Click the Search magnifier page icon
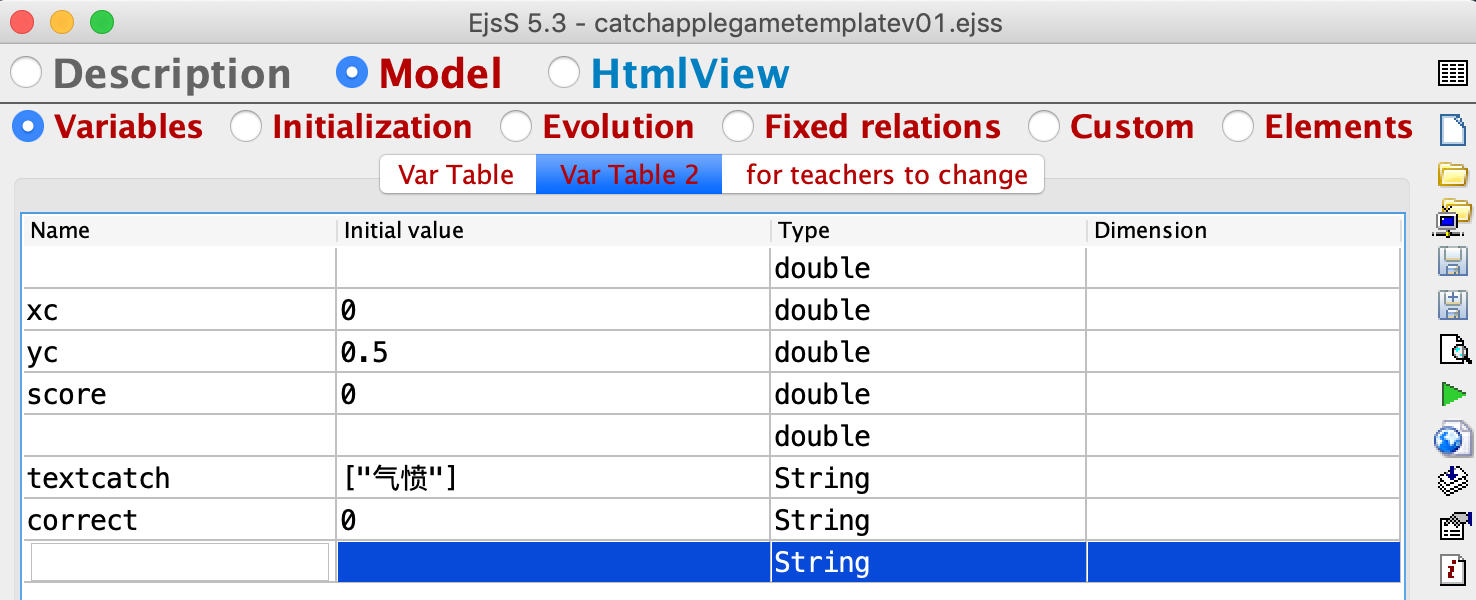 click(1452, 349)
